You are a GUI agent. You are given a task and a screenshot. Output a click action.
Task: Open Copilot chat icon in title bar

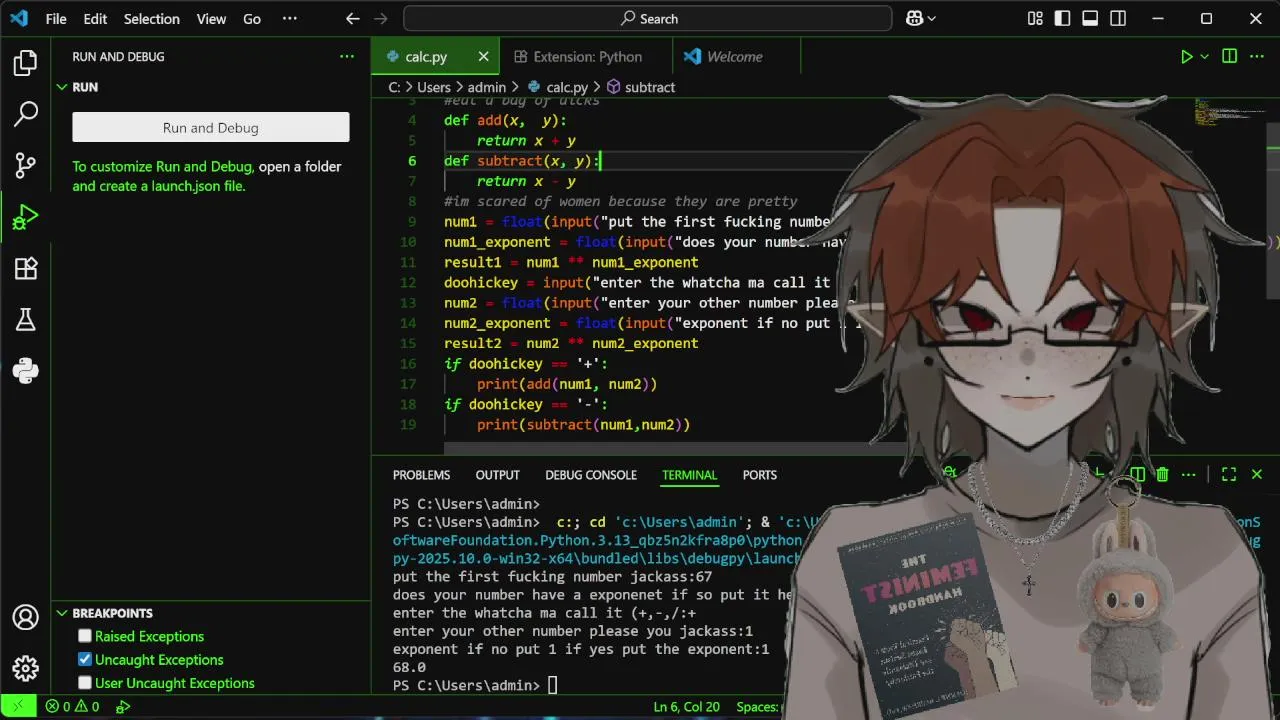click(913, 18)
